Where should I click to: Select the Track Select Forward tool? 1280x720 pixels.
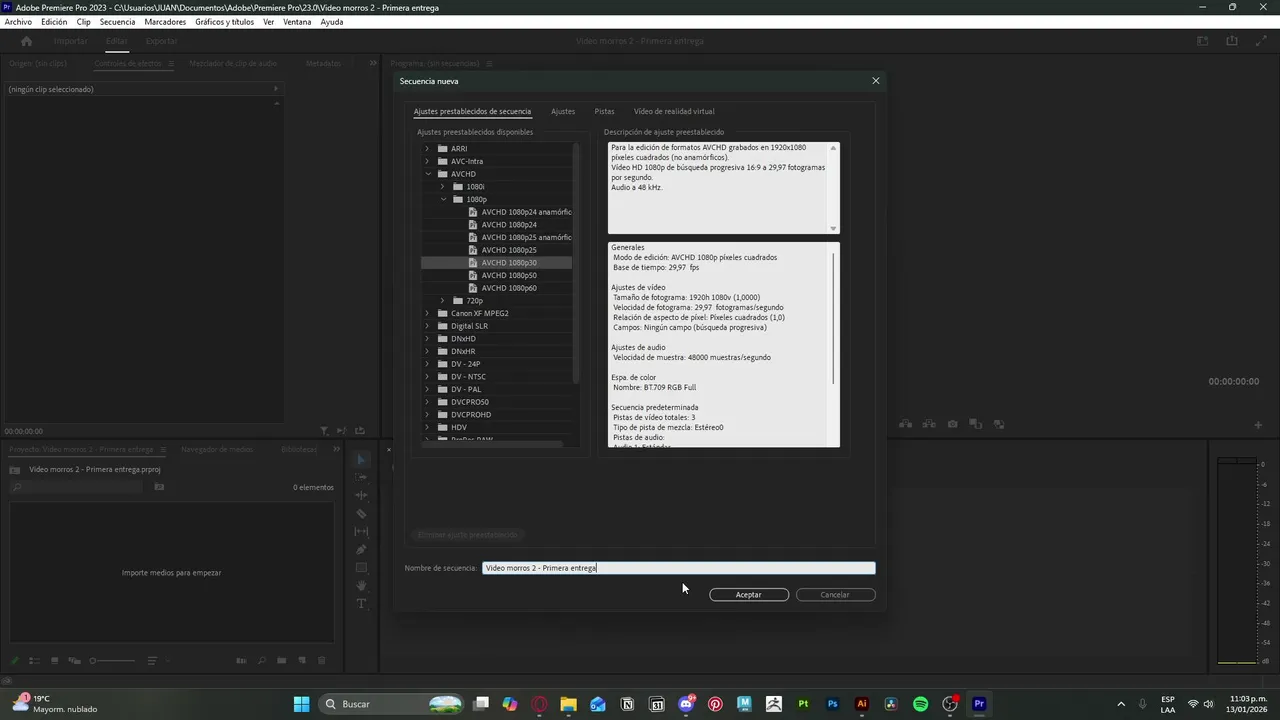coord(362,477)
